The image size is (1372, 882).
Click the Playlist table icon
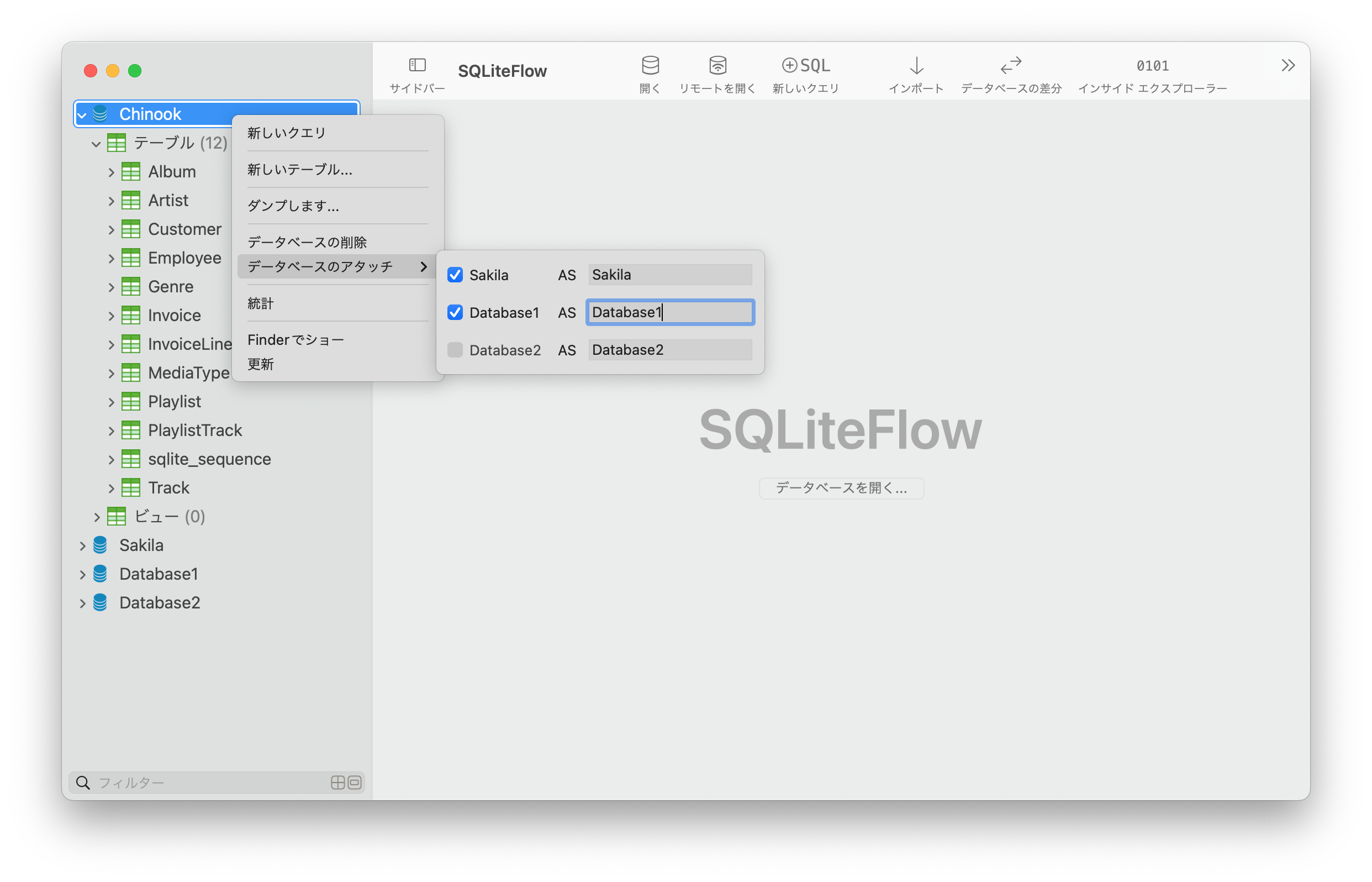[130, 401]
